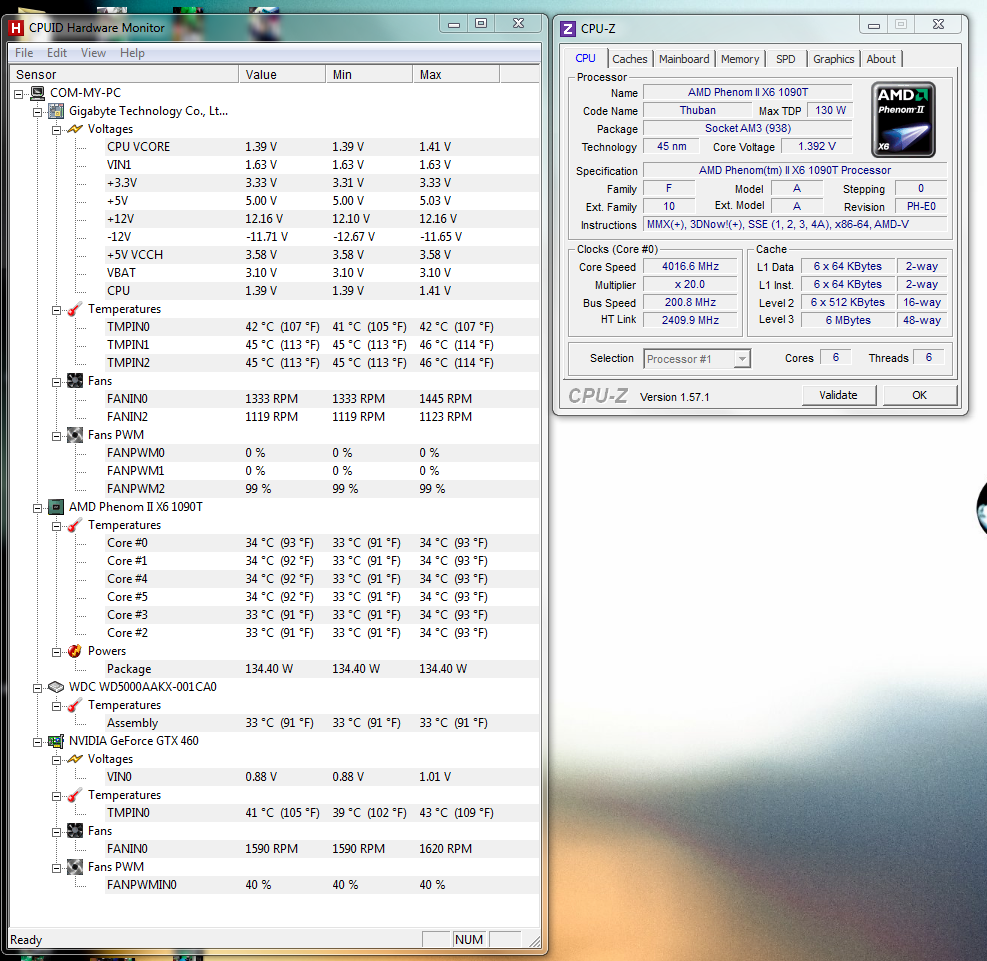
Task: Click the Fans PWM icon under Gigabyte
Action: click(75, 435)
